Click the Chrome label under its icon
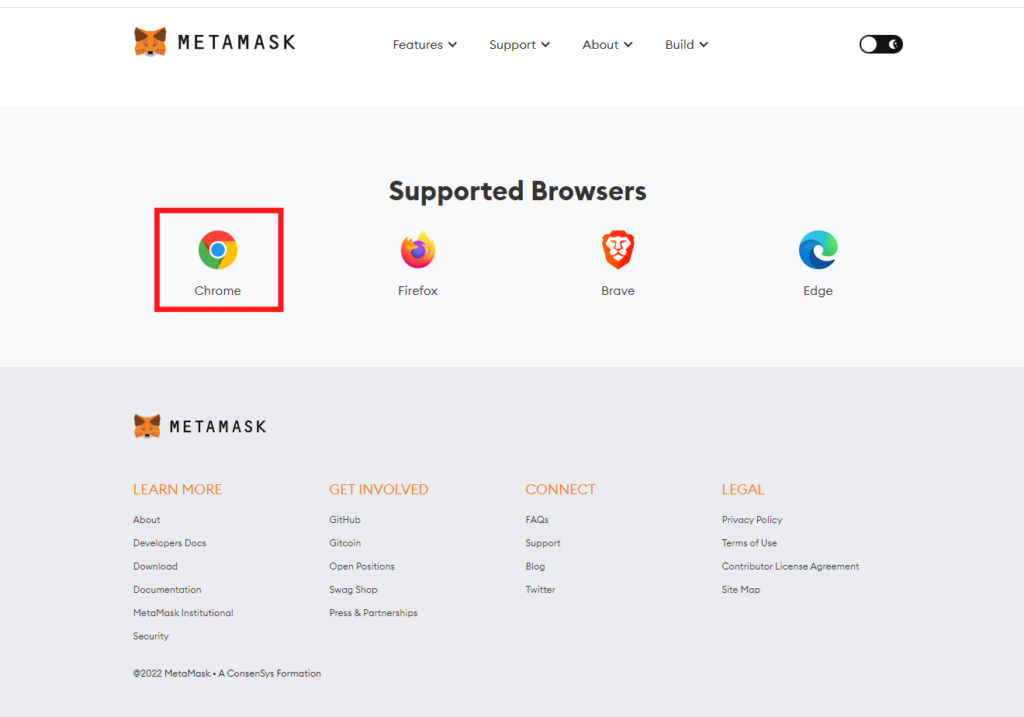 point(217,291)
